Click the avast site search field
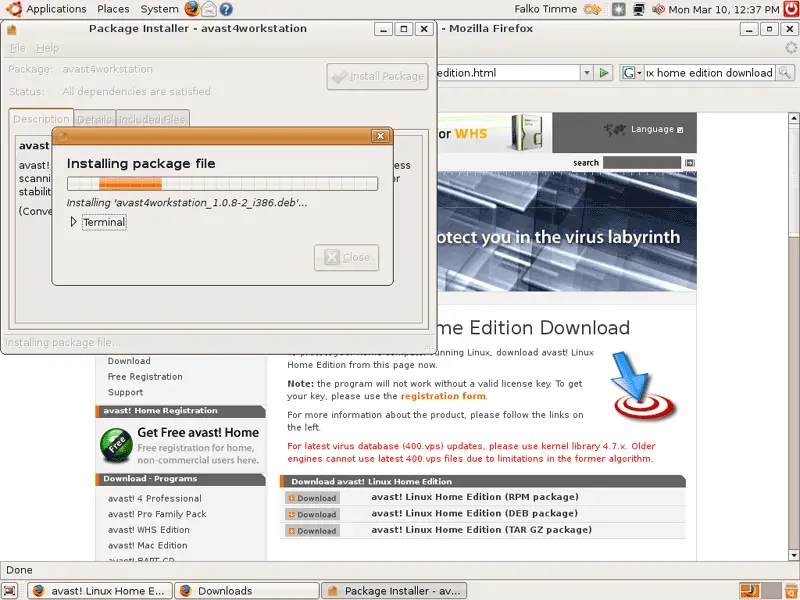Image resolution: width=800 pixels, height=600 pixels. coord(642,163)
